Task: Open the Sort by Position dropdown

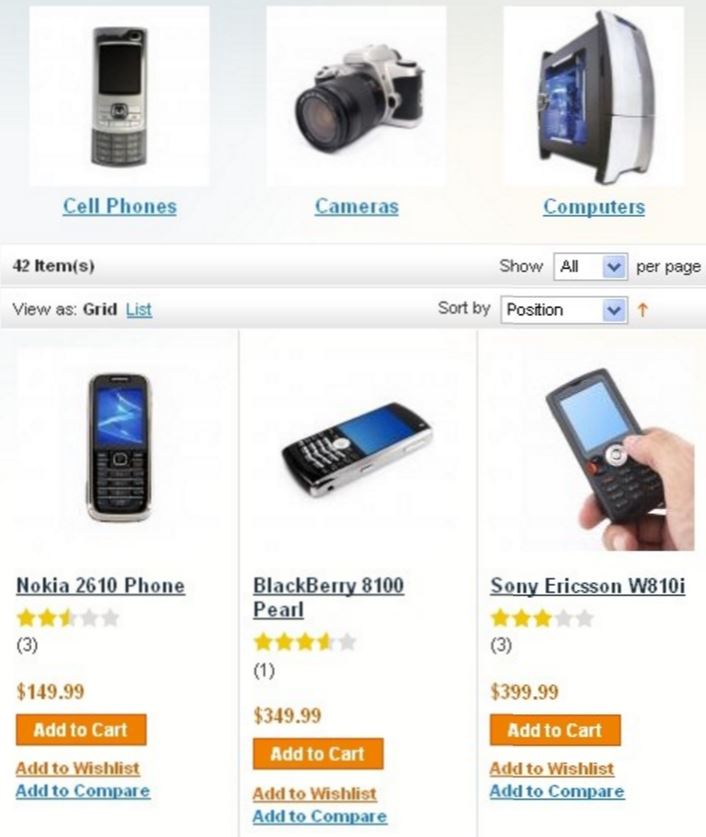Action: [x=564, y=310]
